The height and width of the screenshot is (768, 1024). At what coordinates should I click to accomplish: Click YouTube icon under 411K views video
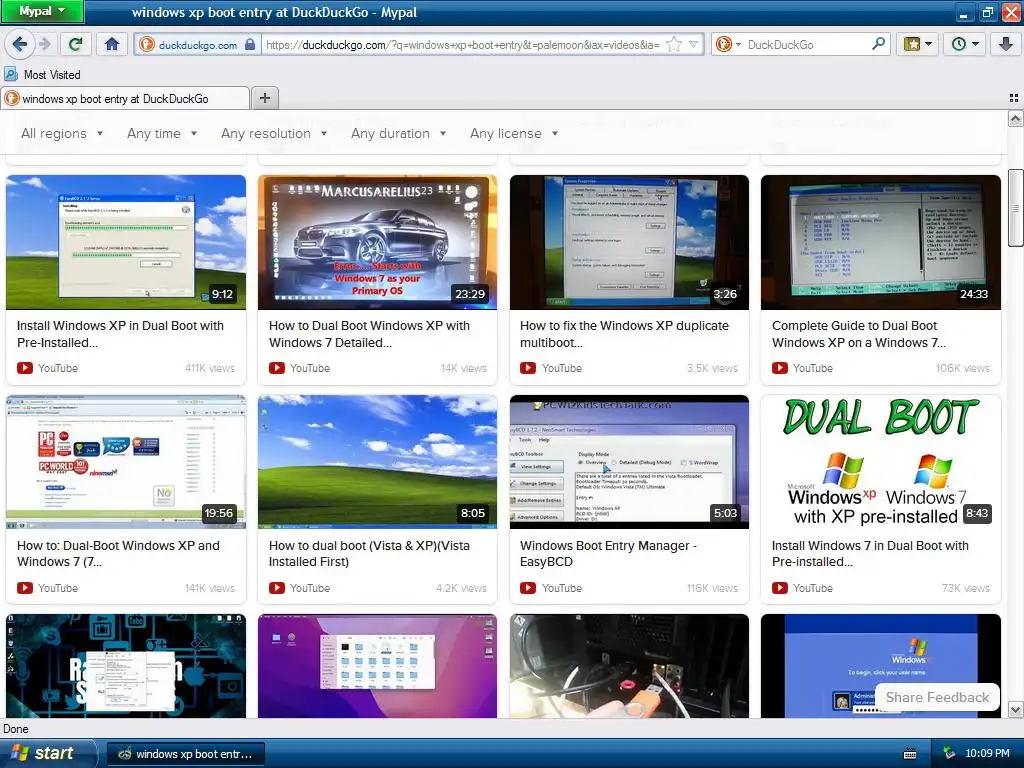[x=25, y=368]
